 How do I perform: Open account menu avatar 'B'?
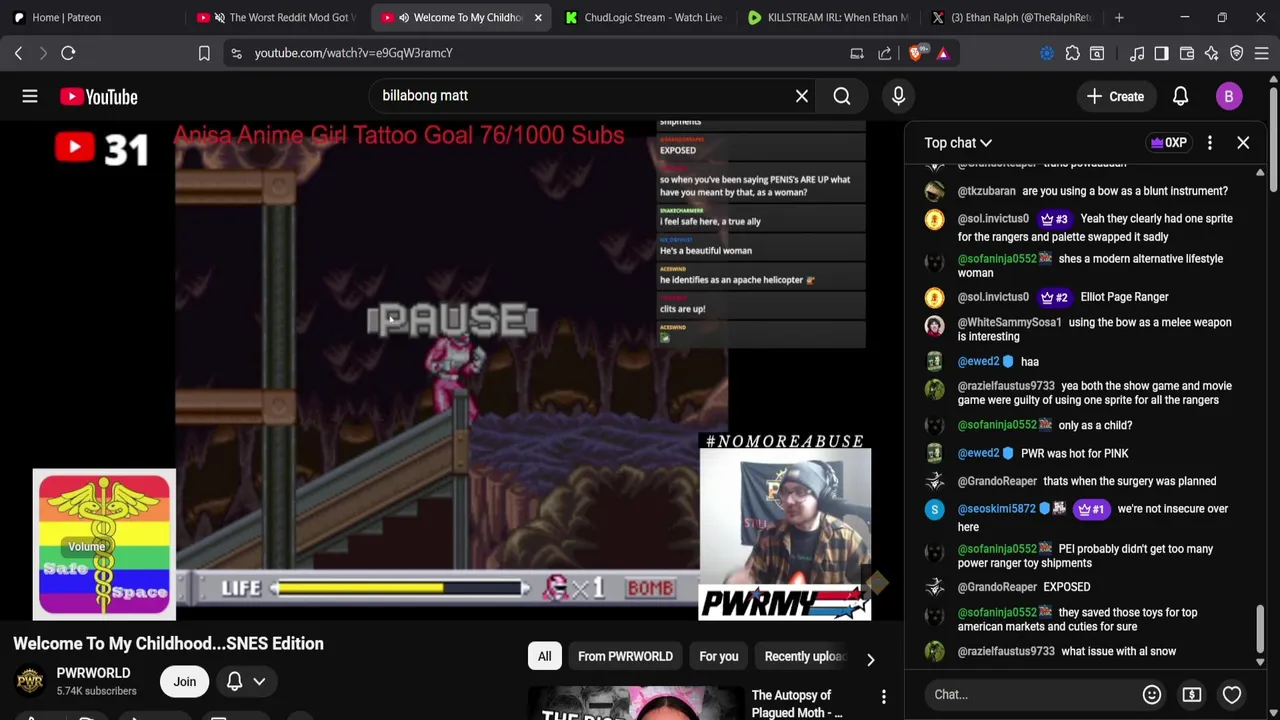coord(1229,96)
